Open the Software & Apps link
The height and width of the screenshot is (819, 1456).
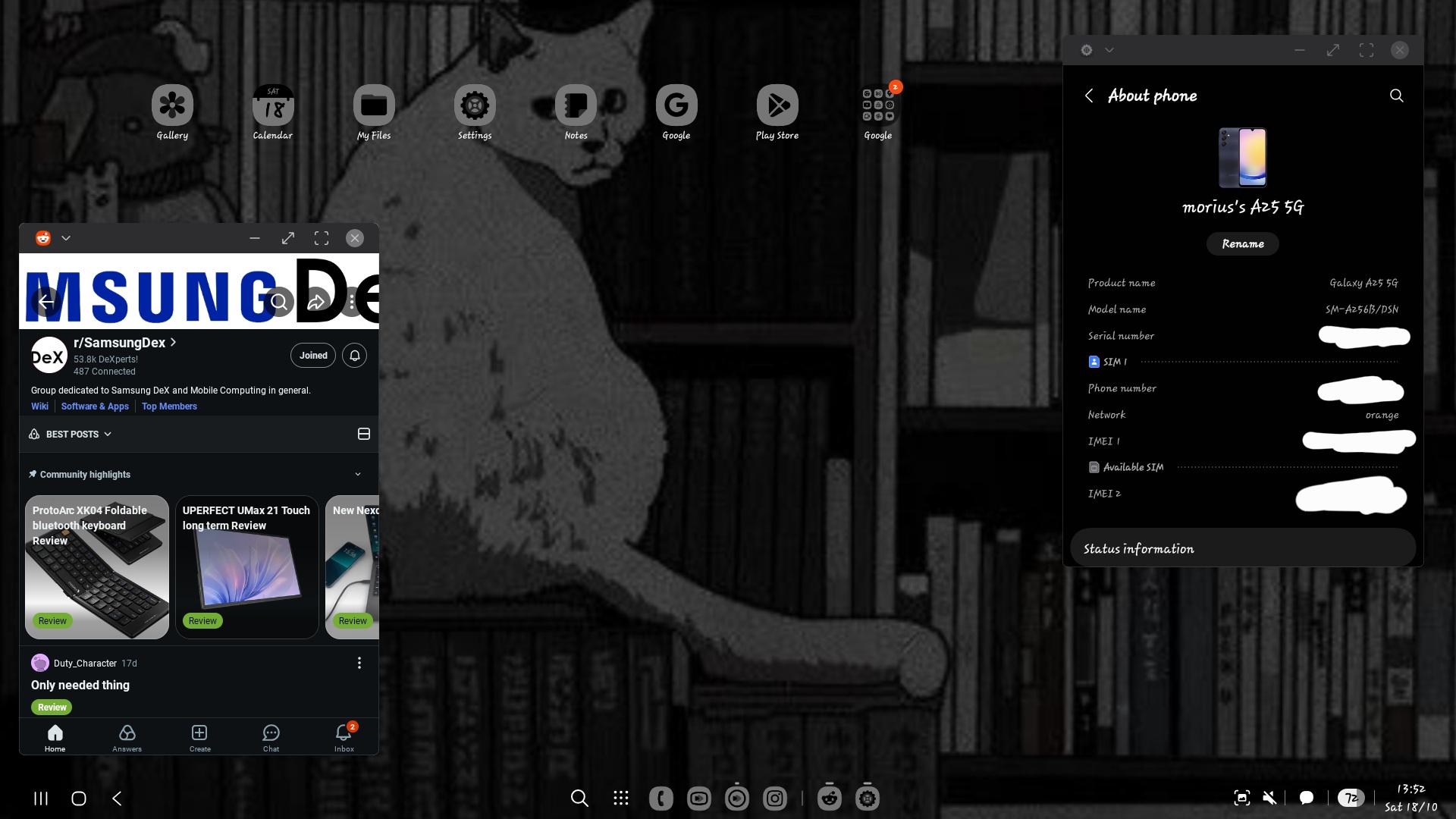(x=95, y=406)
